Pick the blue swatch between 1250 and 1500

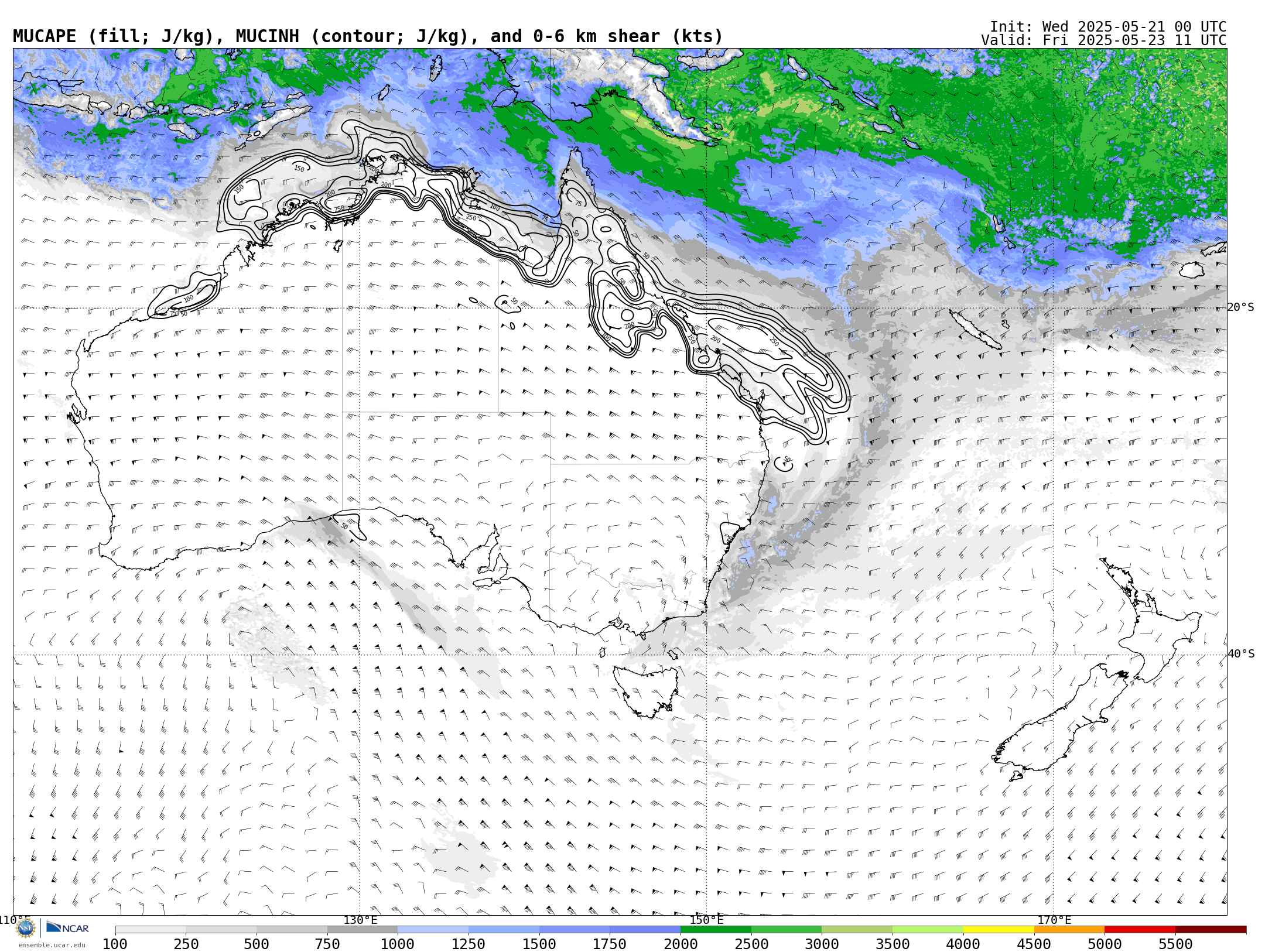tap(504, 930)
